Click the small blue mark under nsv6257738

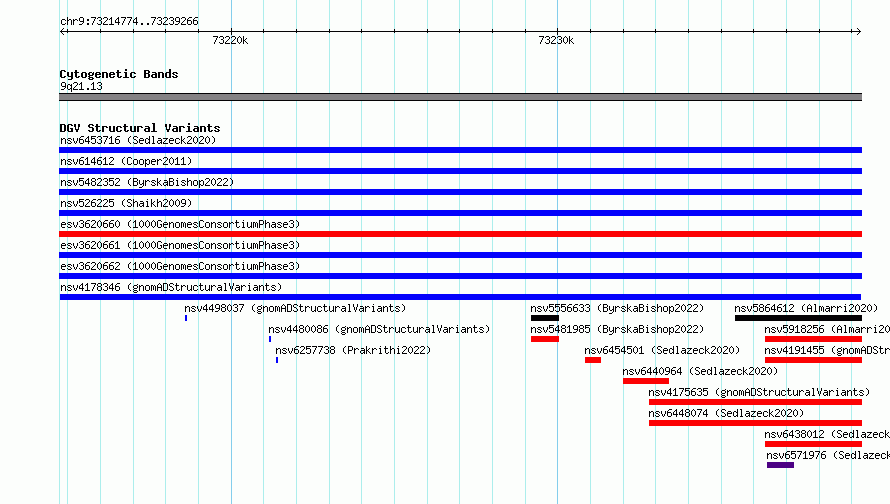tap(277, 360)
